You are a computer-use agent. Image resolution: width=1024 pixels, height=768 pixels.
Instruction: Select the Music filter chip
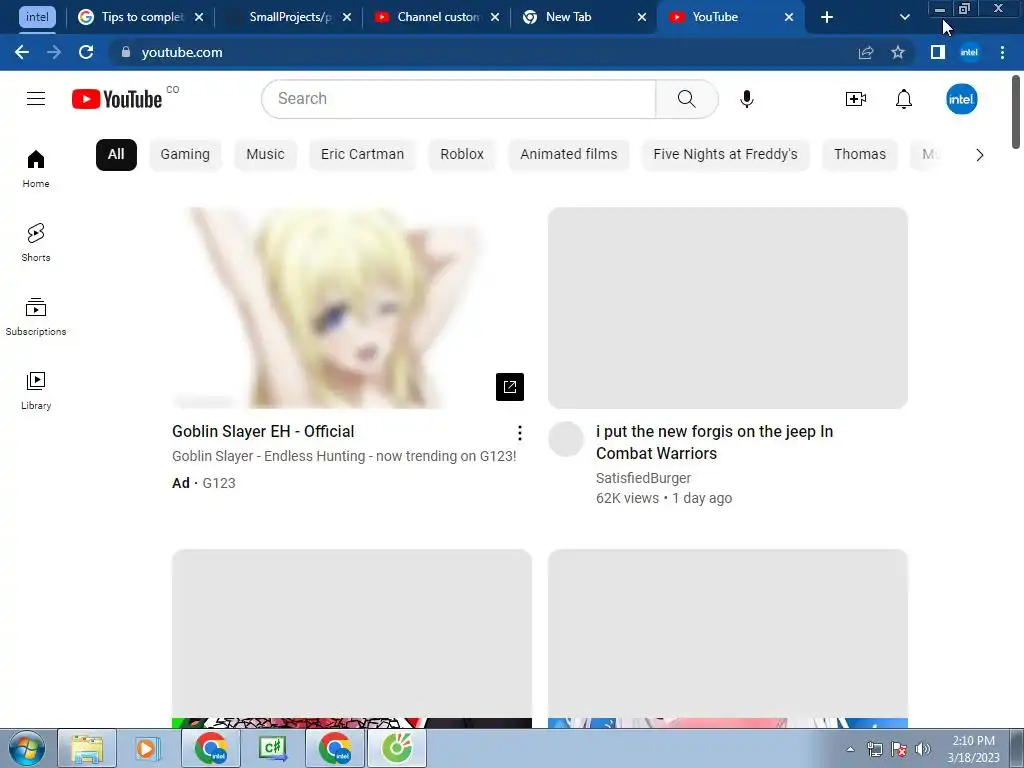tap(265, 155)
